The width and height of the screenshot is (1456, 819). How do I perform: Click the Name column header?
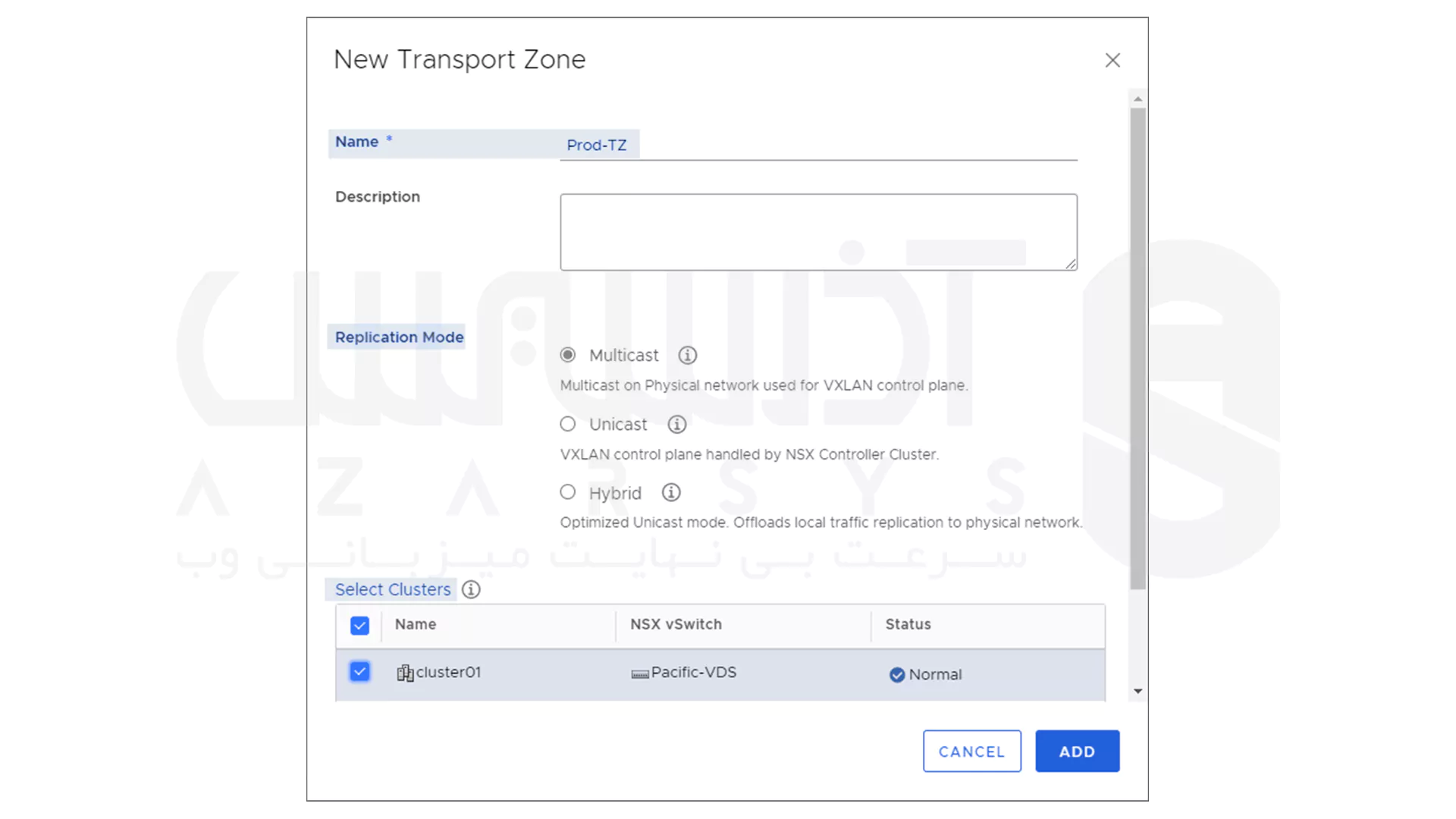point(415,624)
